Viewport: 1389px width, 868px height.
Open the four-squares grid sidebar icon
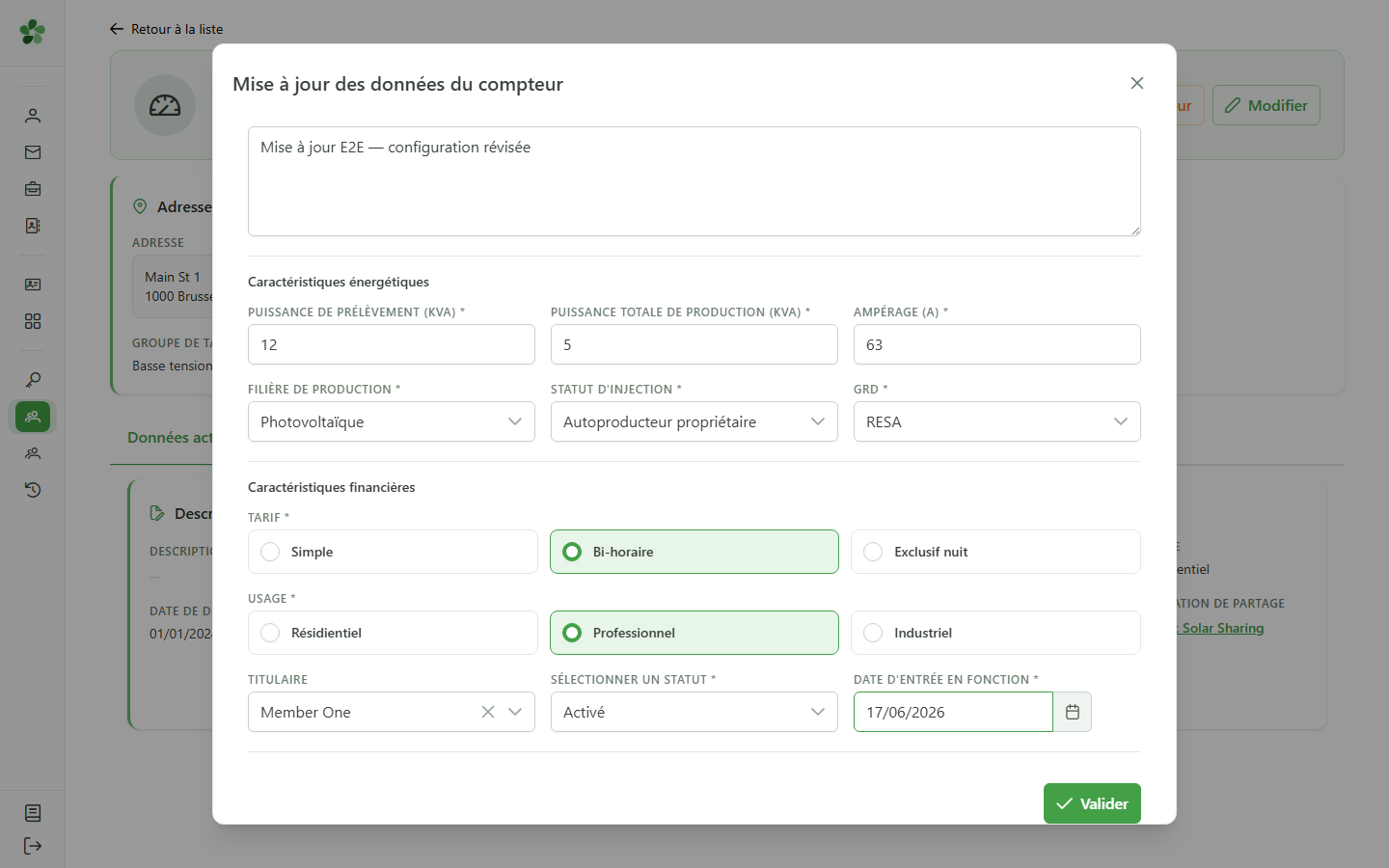coord(33,321)
